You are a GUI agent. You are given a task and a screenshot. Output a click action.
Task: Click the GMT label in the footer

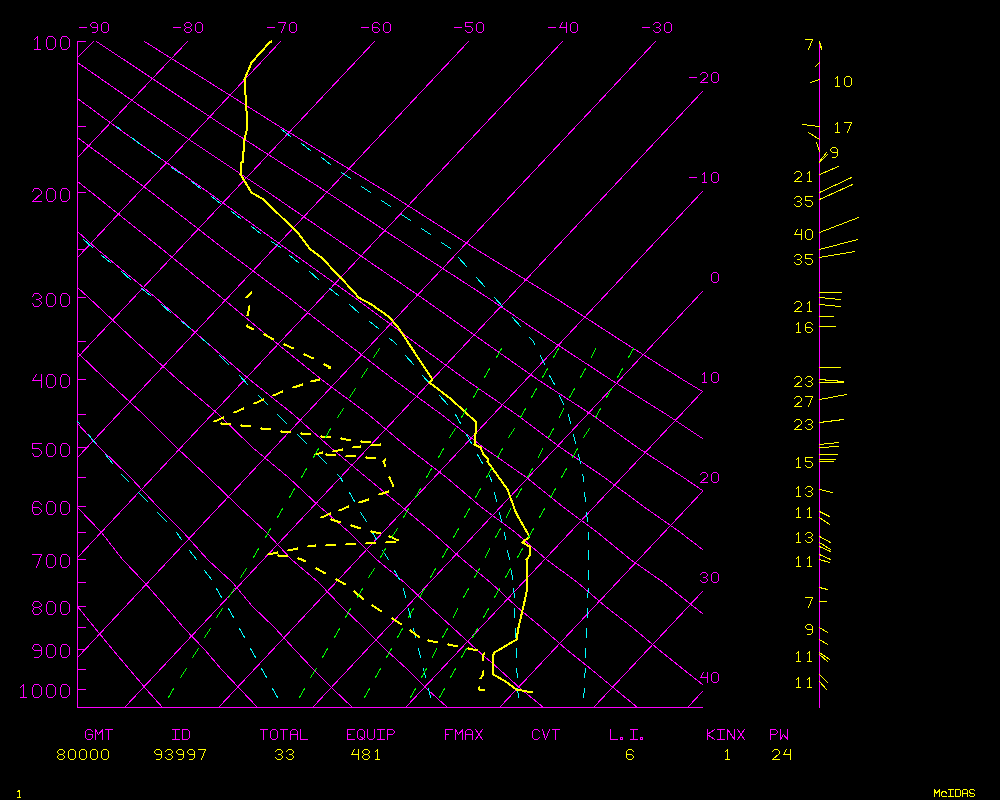tap(98, 735)
